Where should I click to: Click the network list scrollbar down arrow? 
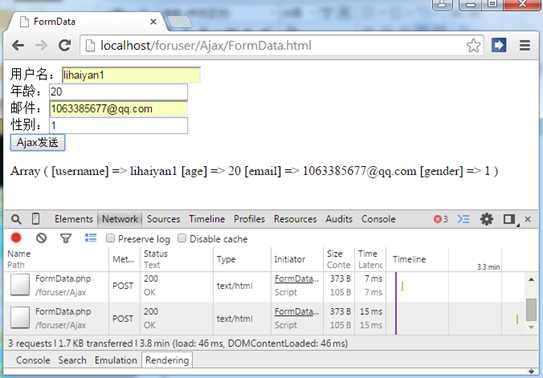[531, 327]
